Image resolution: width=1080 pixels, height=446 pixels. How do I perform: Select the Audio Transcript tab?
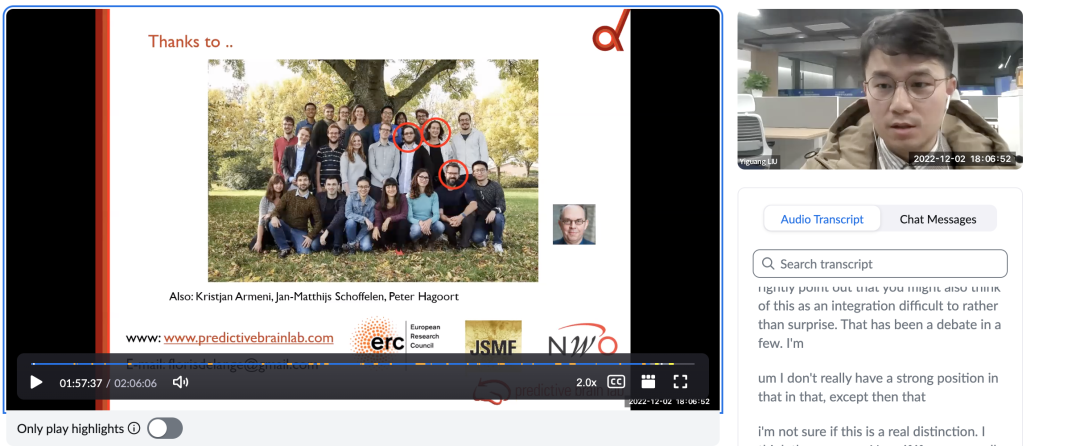click(x=821, y=219)
